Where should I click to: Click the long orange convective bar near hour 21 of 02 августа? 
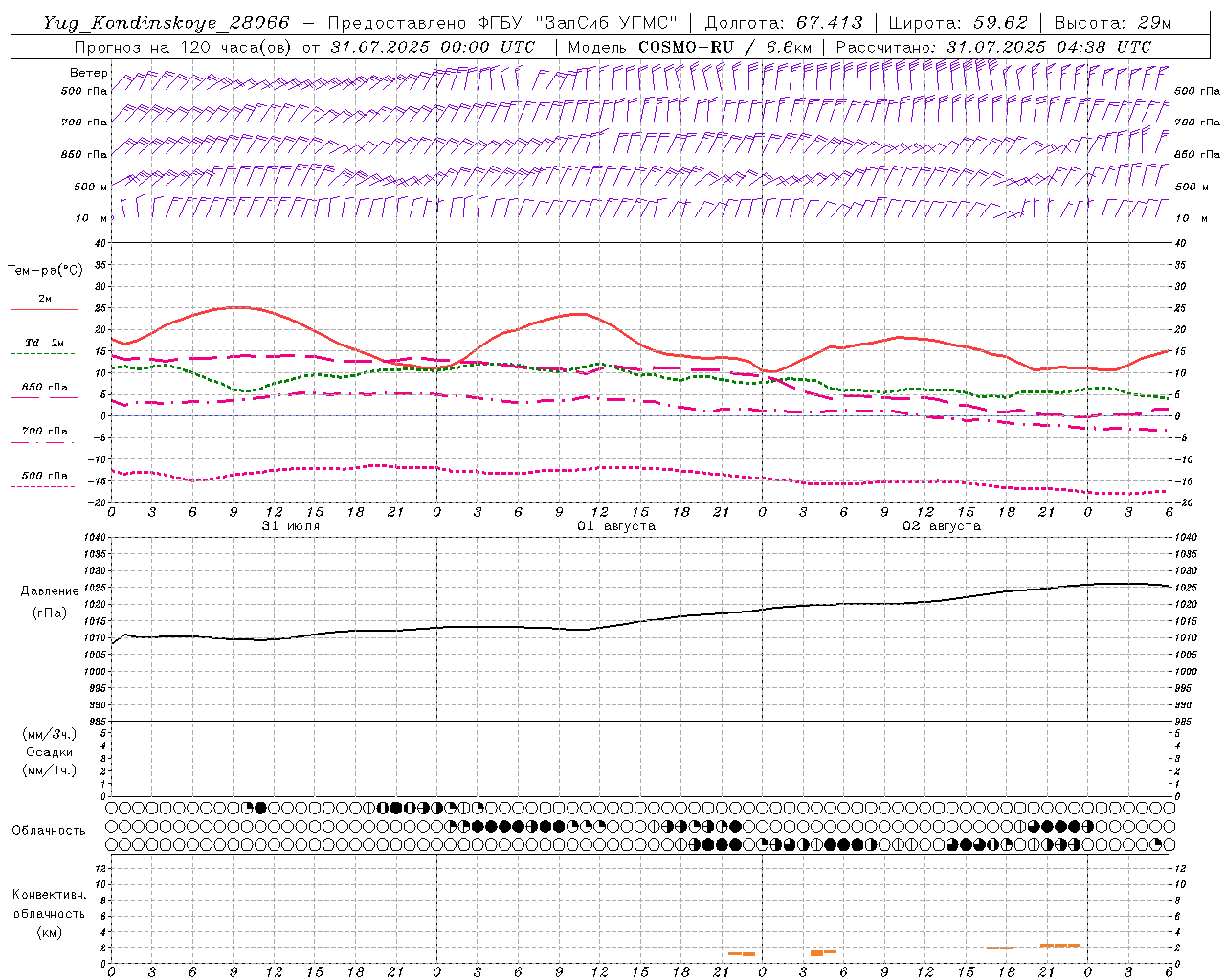[x=1060, y=946]
